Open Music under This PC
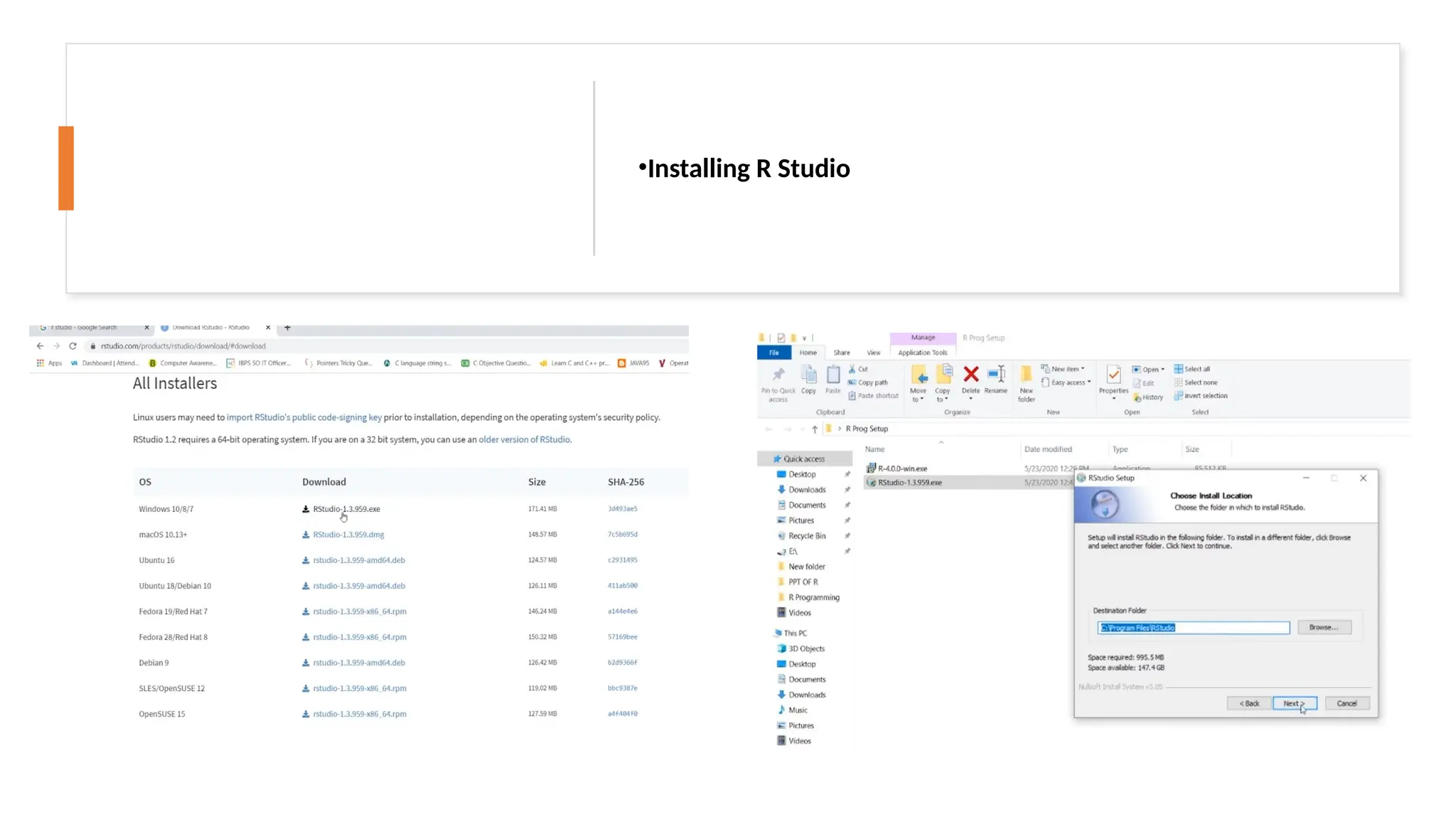This screenshot has height=819, width=1456. (798, 710)
